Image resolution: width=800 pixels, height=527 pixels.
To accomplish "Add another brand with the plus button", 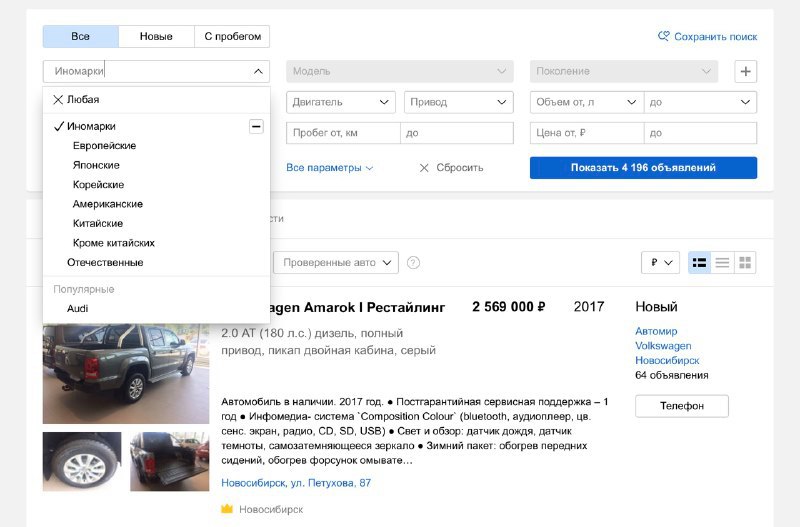I will click(745, 71).
